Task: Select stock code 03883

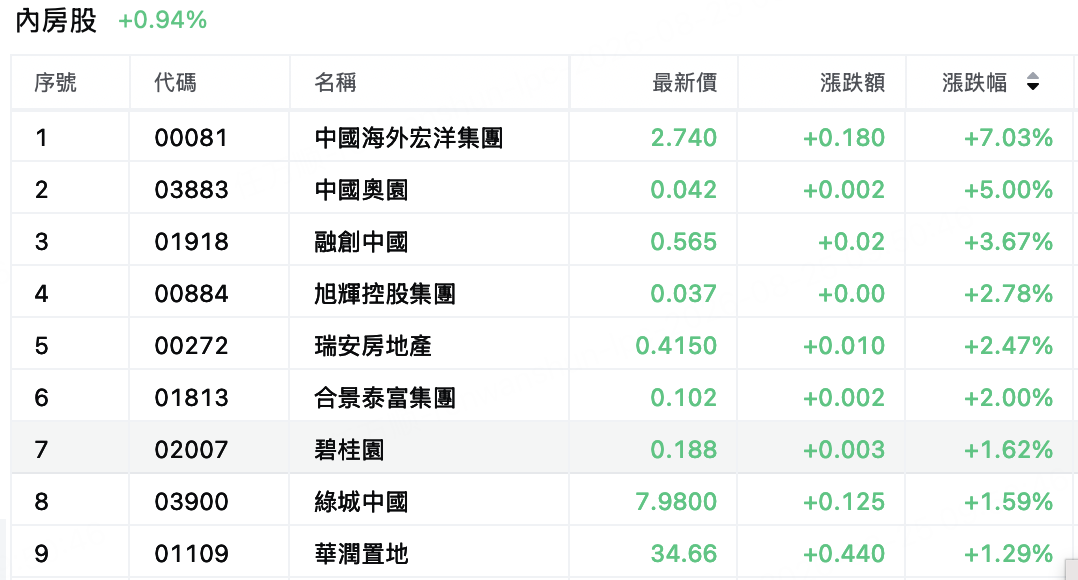Action: (191, 190)
